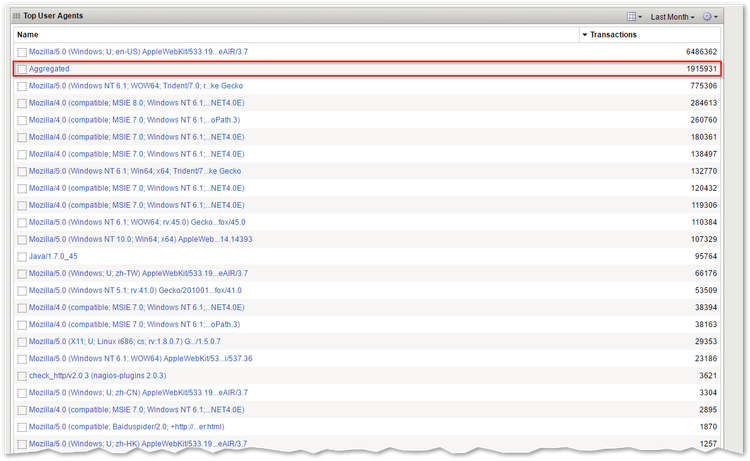The image size is (750, 461).
Task: Open the zh-TW AppleWebKit eAIR/3.7 link
Action: (138, 274)
